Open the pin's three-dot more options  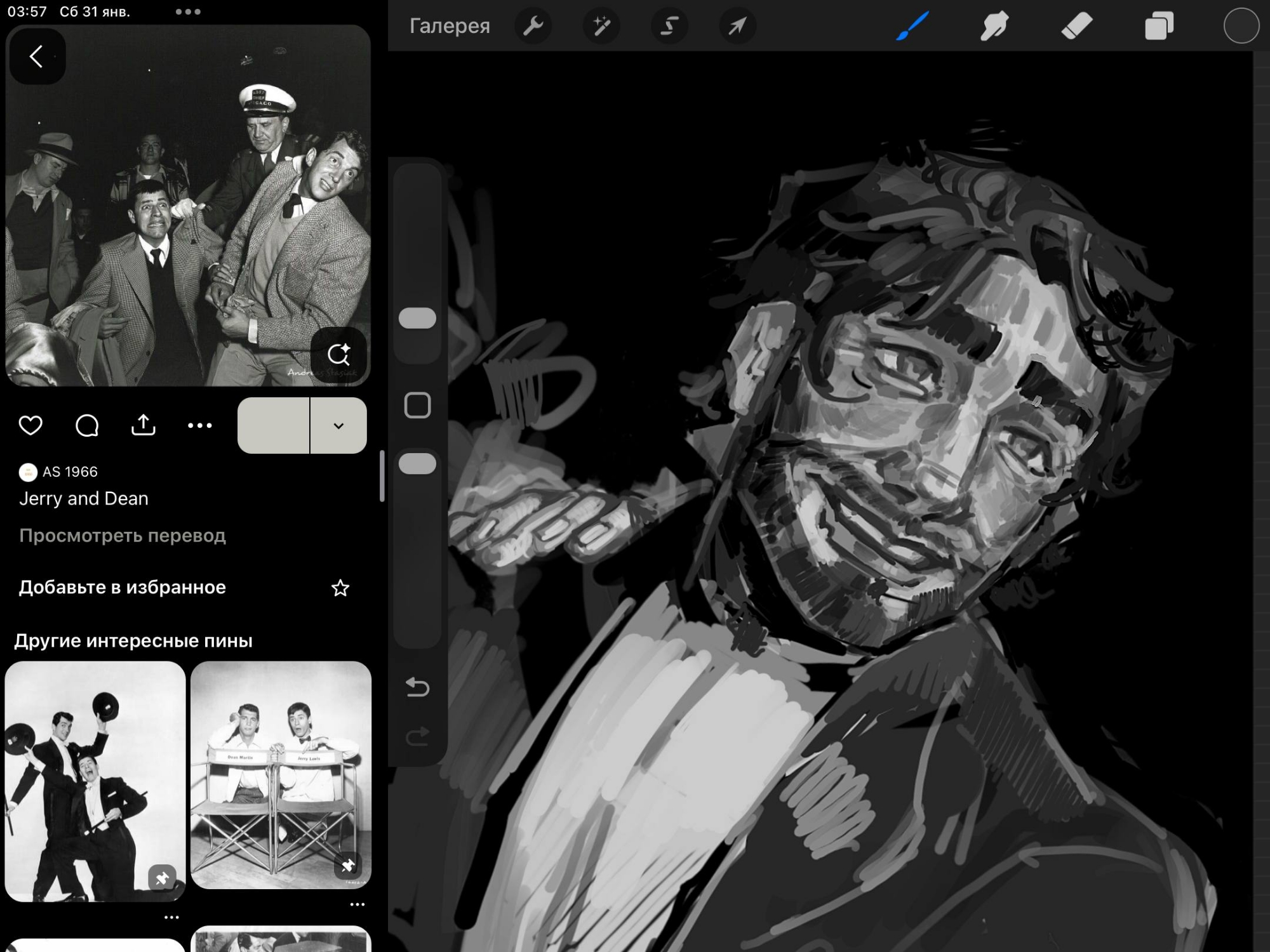199,425
